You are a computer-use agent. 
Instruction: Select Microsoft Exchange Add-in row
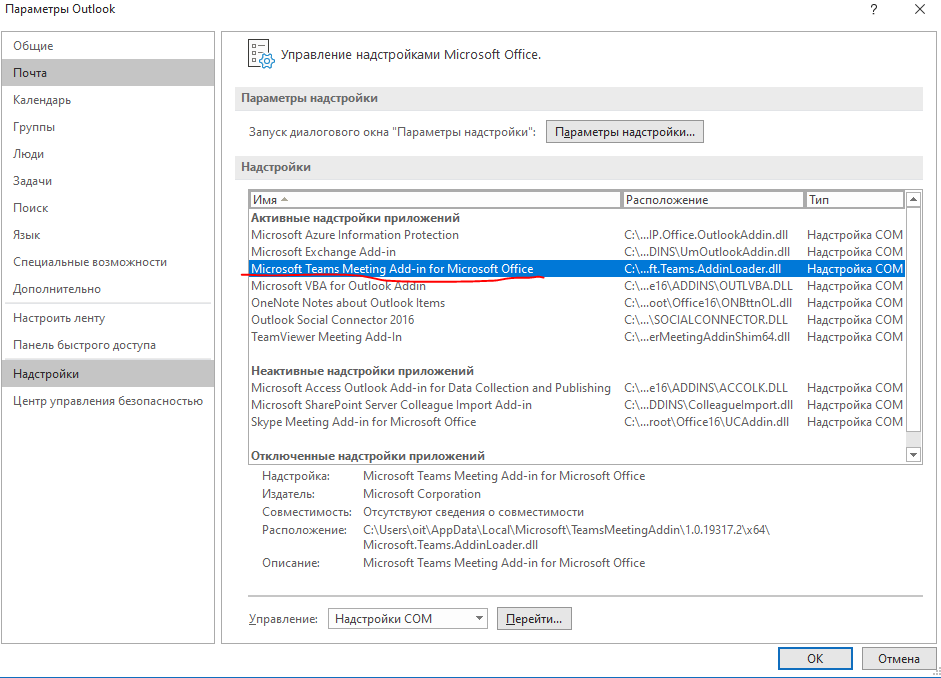click(577, 252)
